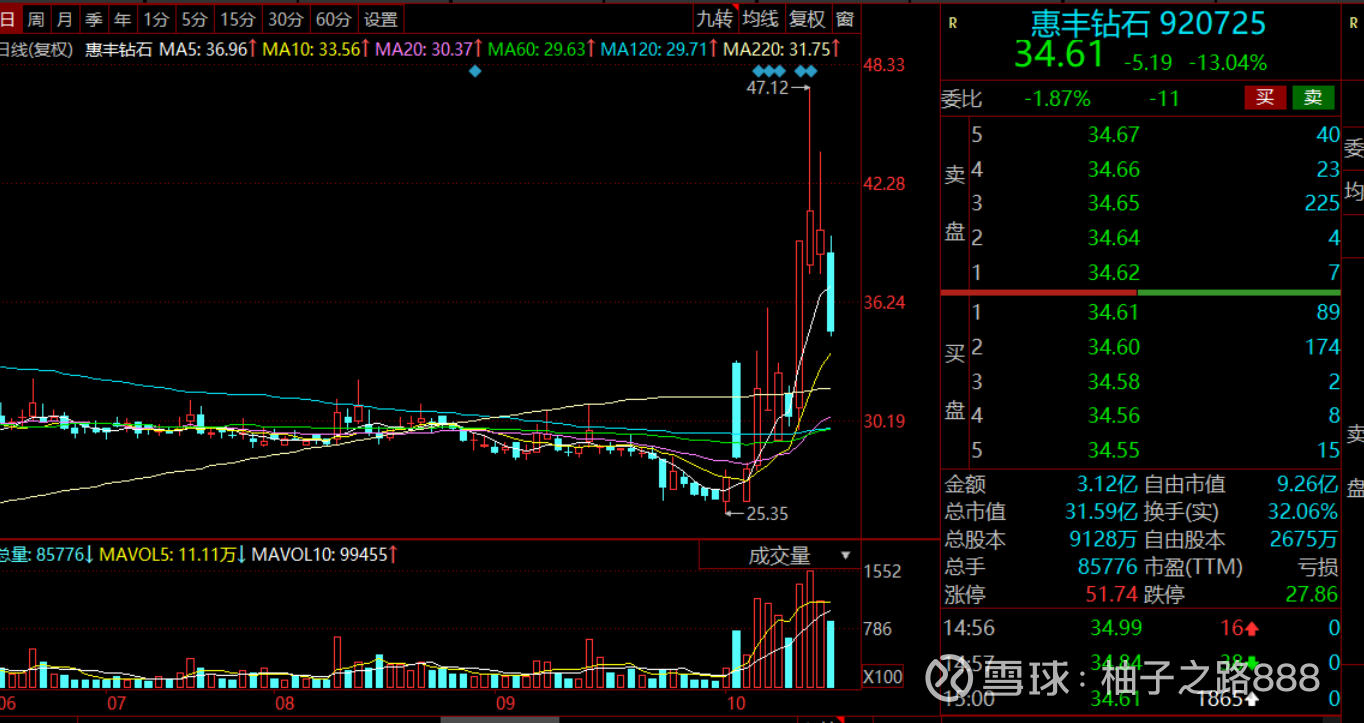
Task: Show the 5分 five-minute chart
Action: [194, 19]
